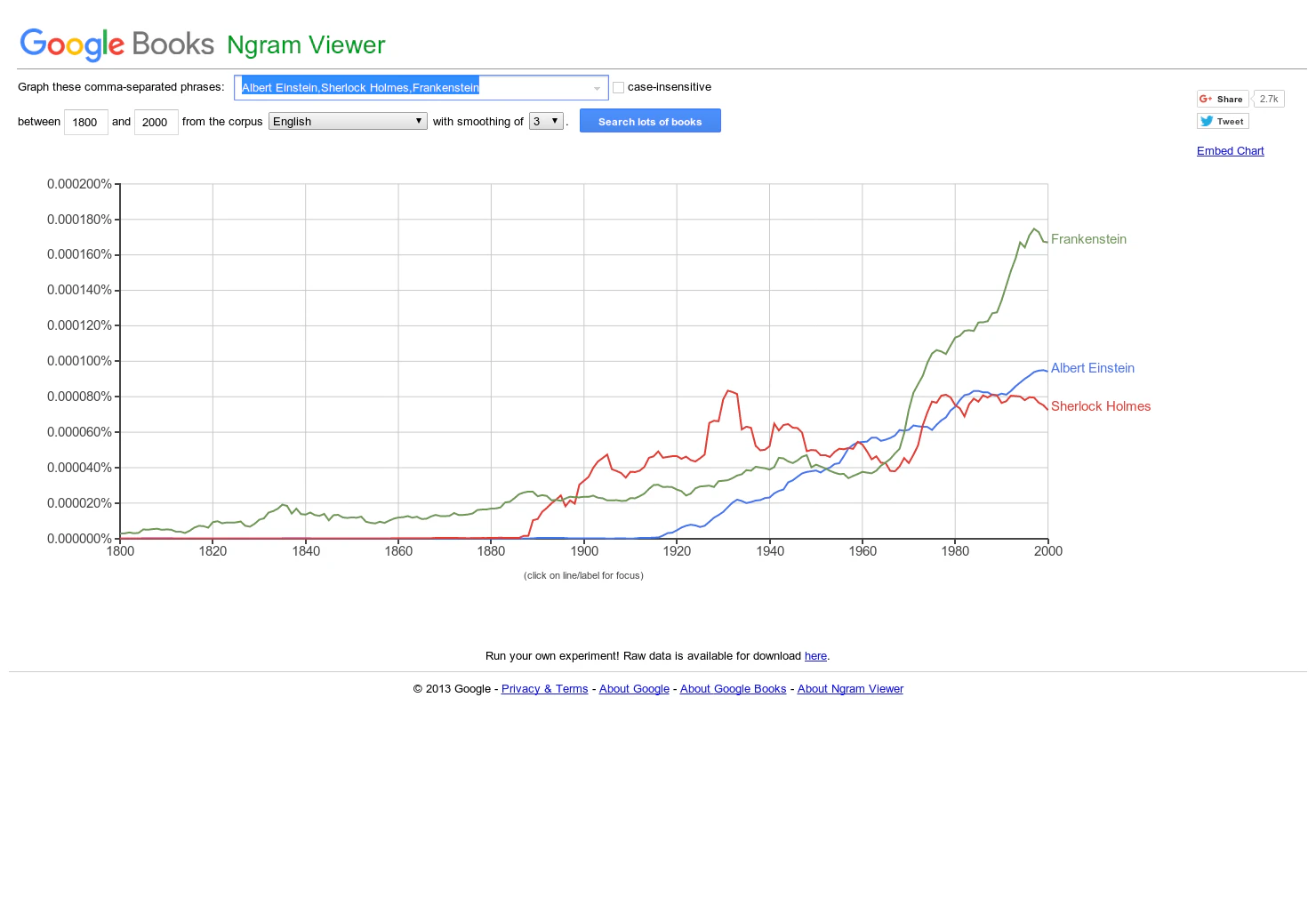Viewport: 1316px width, 922px height.
Task: Click the 1900 x-axis year label
Action: click(x=584, y=551)
